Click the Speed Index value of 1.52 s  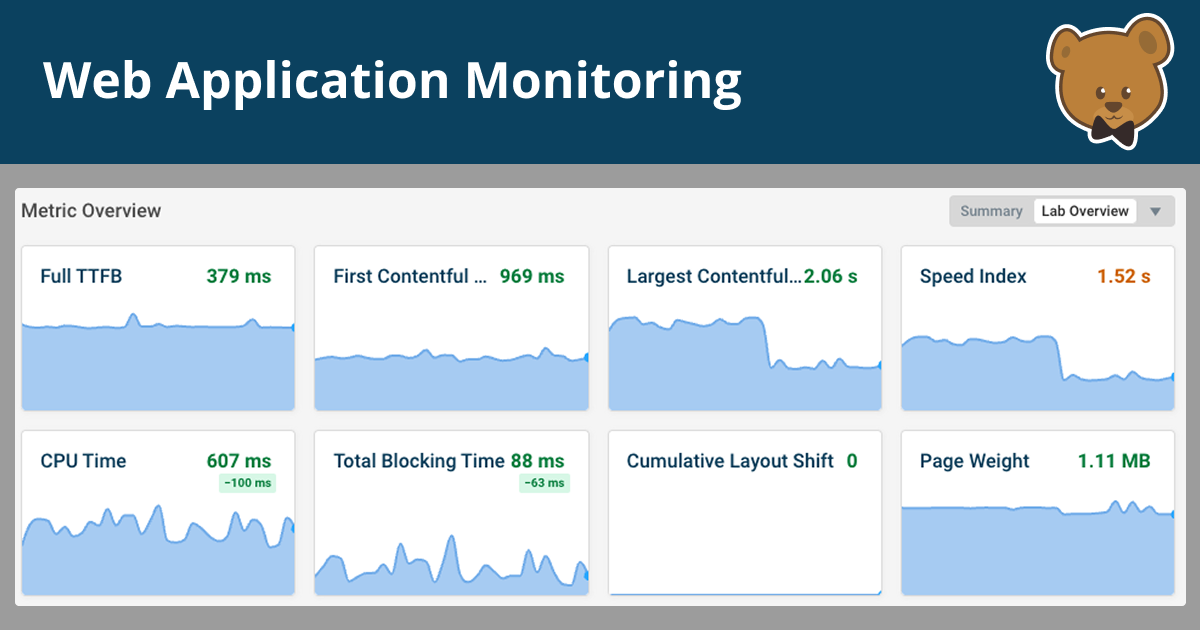[x=1122, y=277]
